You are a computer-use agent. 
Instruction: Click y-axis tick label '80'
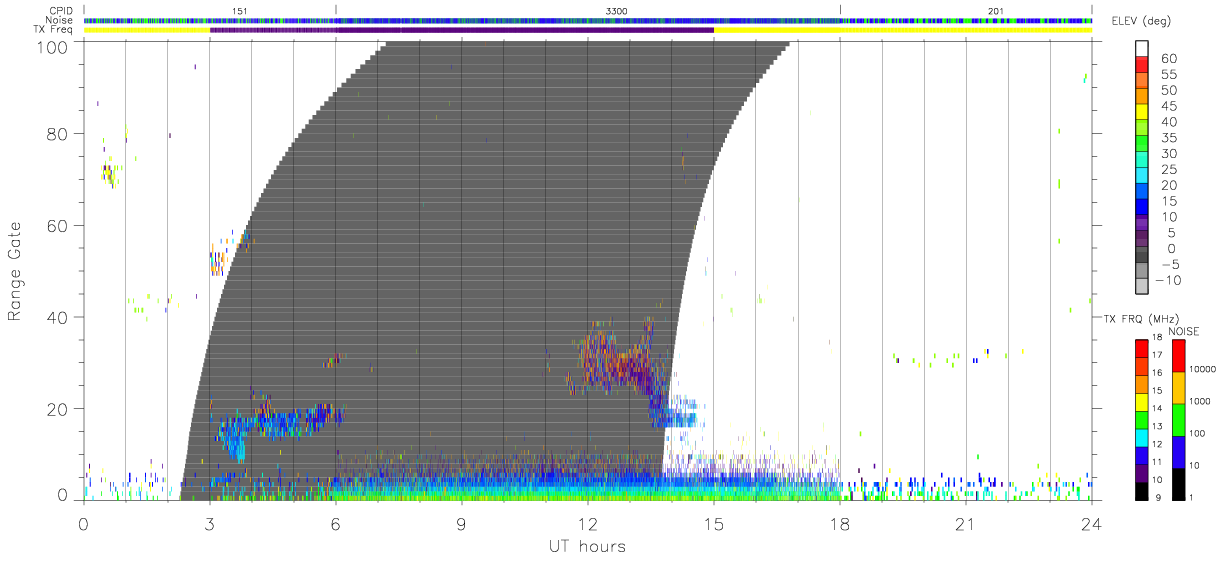click(59, 133)
